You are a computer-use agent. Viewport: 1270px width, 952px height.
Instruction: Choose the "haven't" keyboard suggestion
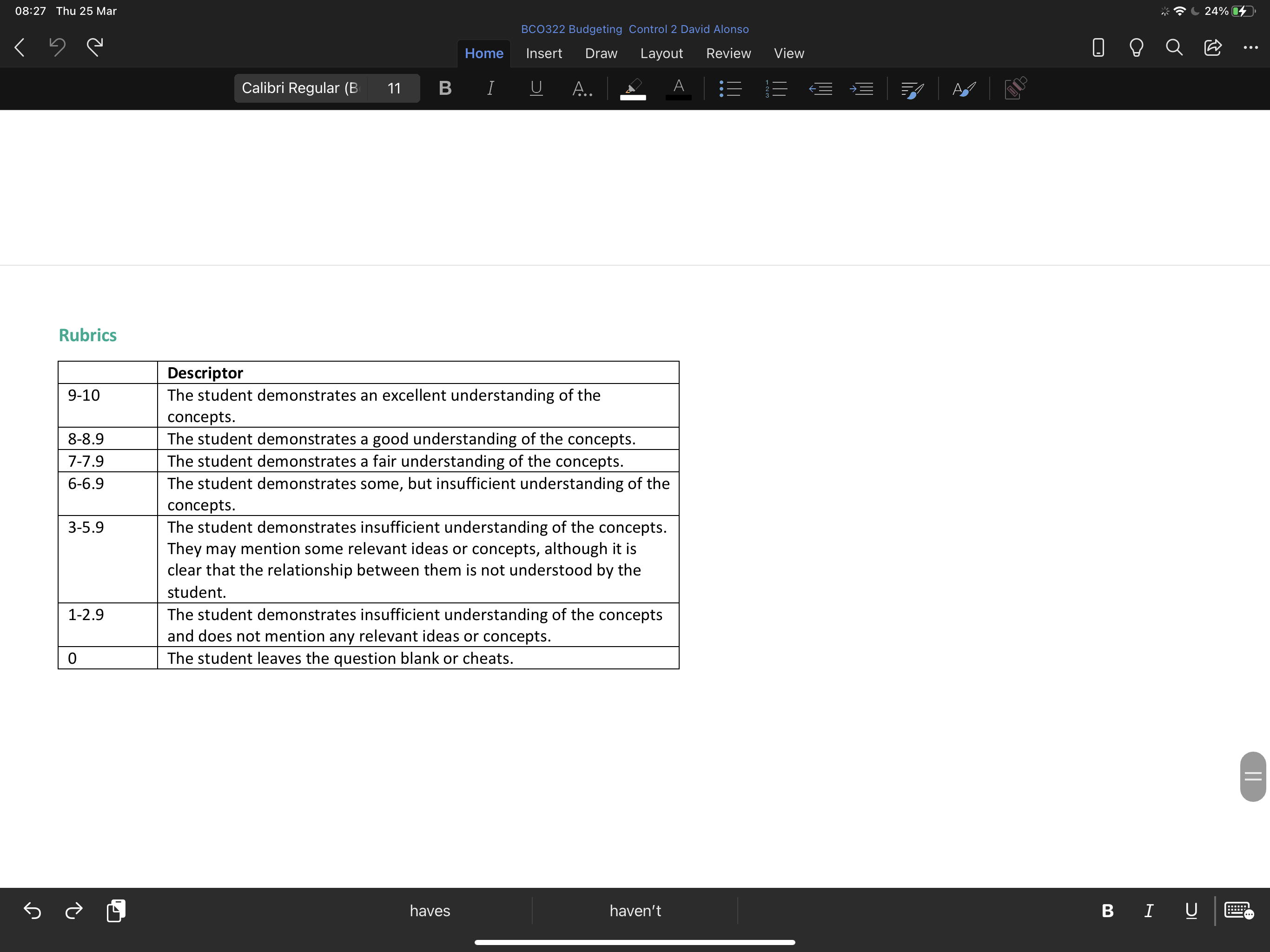pos(635,911)
